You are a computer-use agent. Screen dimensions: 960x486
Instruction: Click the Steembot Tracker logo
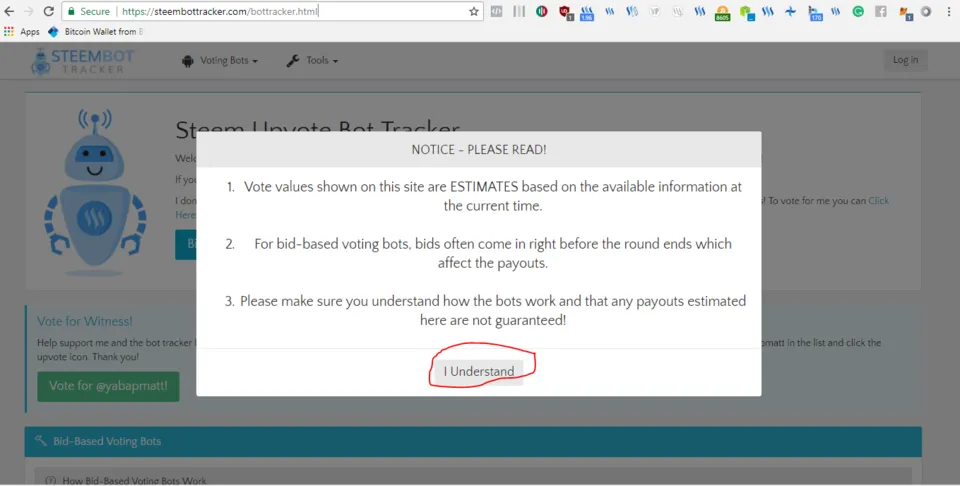coord(83,61)
